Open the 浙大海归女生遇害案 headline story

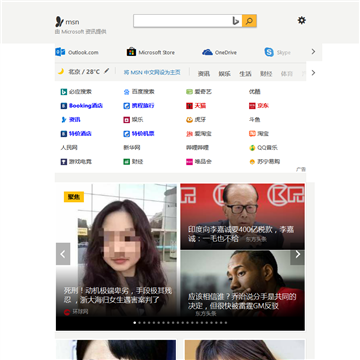(118, 295)
